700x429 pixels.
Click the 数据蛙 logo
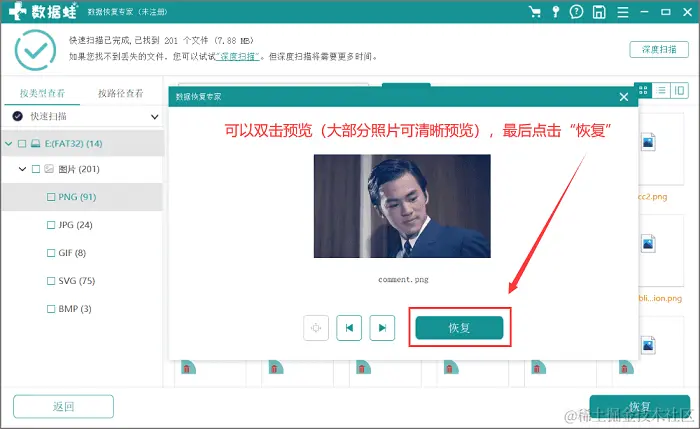pos(43,11)
